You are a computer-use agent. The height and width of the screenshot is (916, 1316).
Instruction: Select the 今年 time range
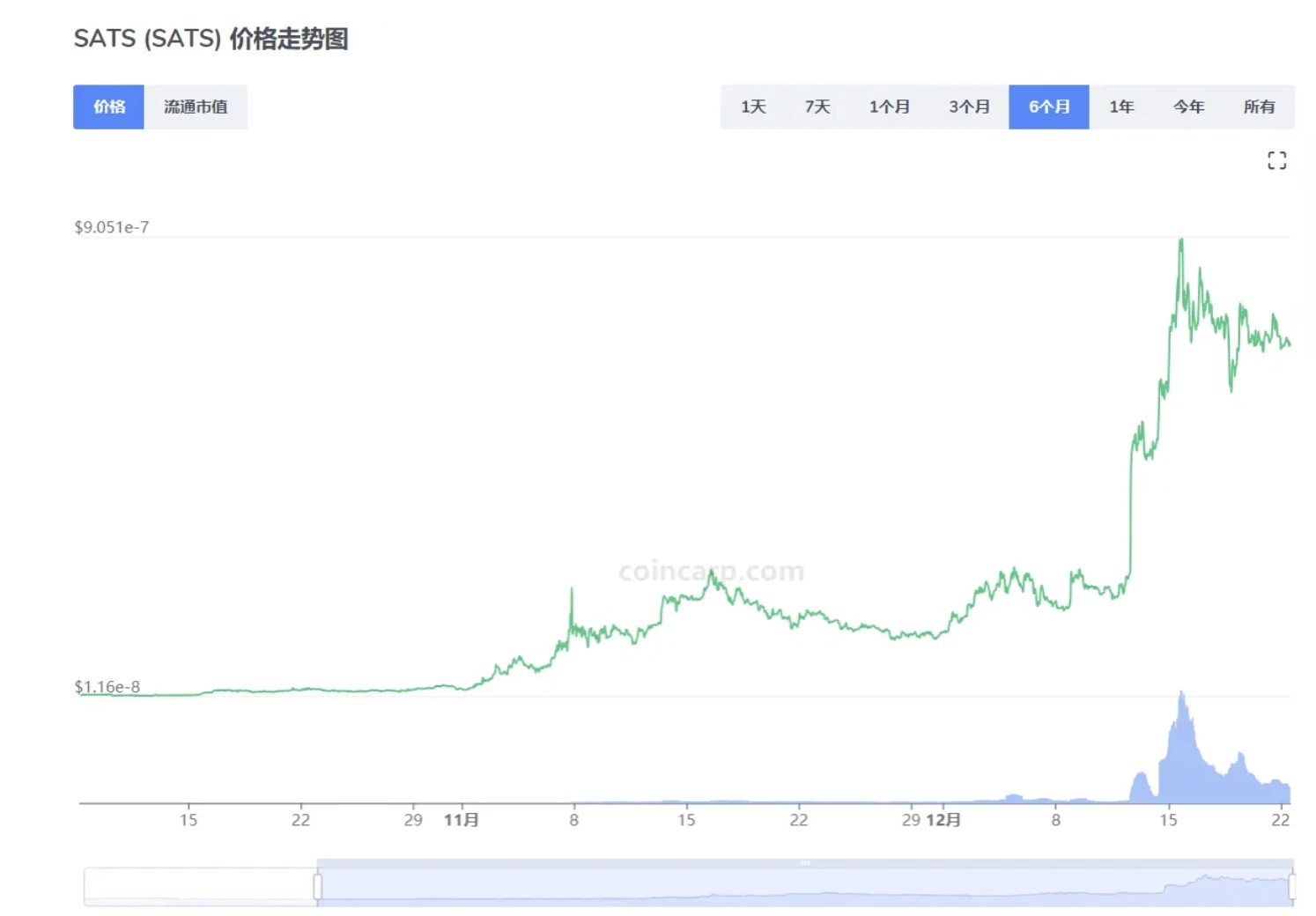tap(1188, 107)
